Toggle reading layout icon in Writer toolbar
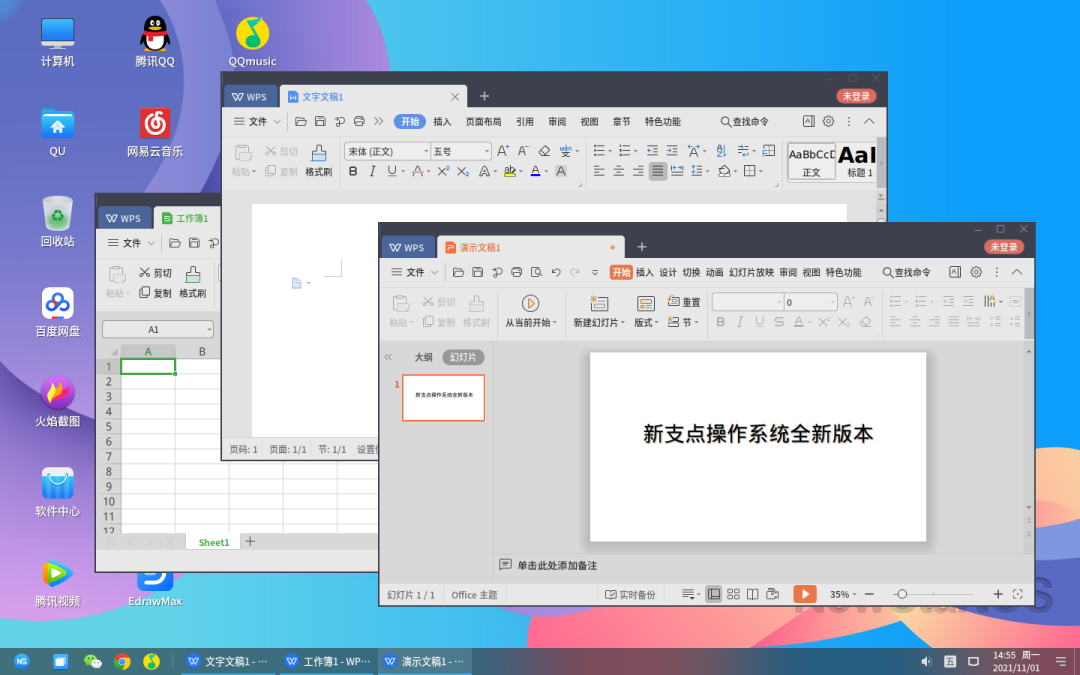Viewport: 1080px width, 675px height. tap(809, 121)
